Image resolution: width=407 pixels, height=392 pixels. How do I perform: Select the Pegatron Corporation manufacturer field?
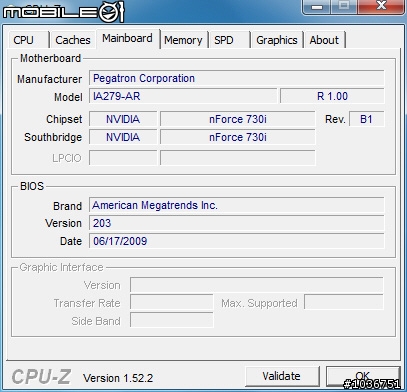click(x=237, y=78)
